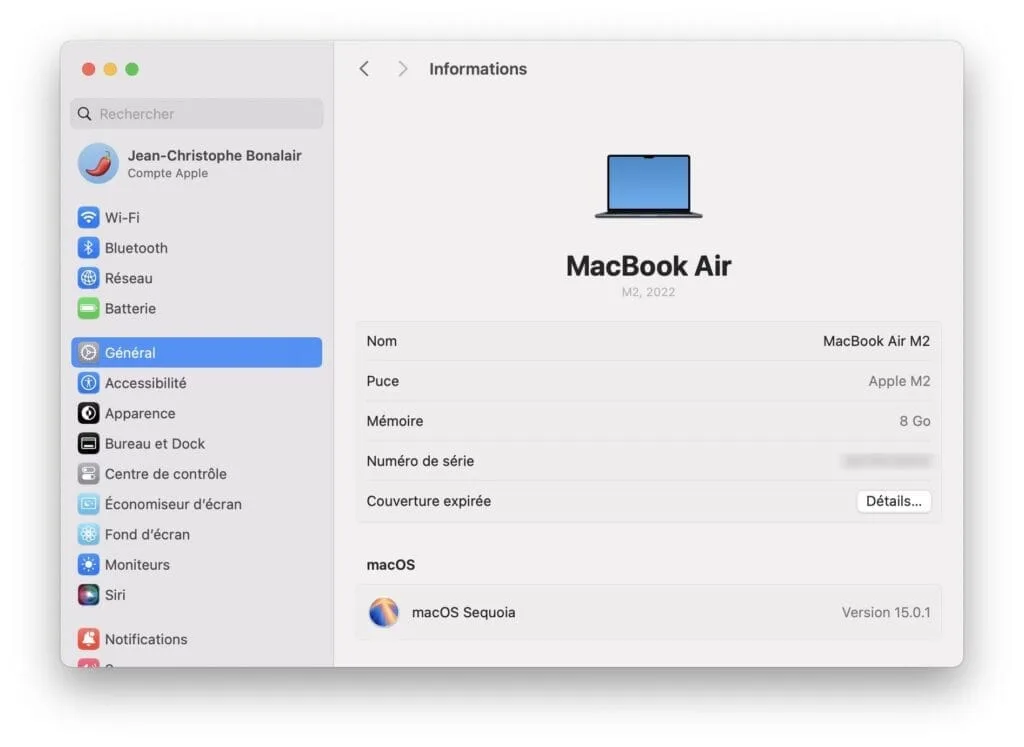Close the window with the red button
Viewport: 1024px width, 747px height.
[x=89, y=69]
